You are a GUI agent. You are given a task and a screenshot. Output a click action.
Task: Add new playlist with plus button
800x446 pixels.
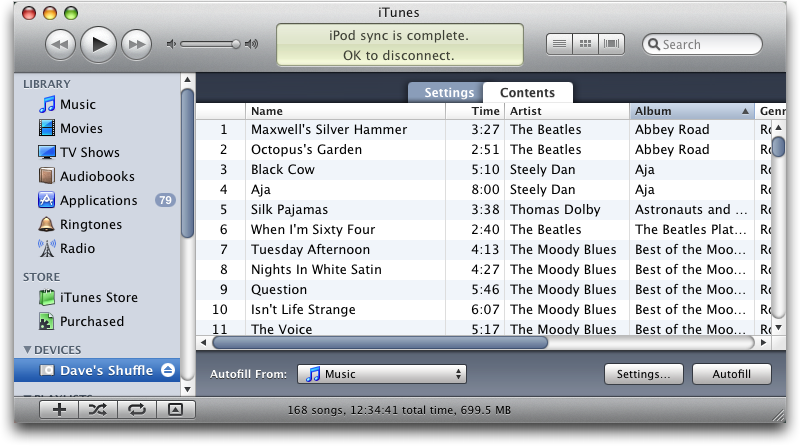(x=59, y=409)
